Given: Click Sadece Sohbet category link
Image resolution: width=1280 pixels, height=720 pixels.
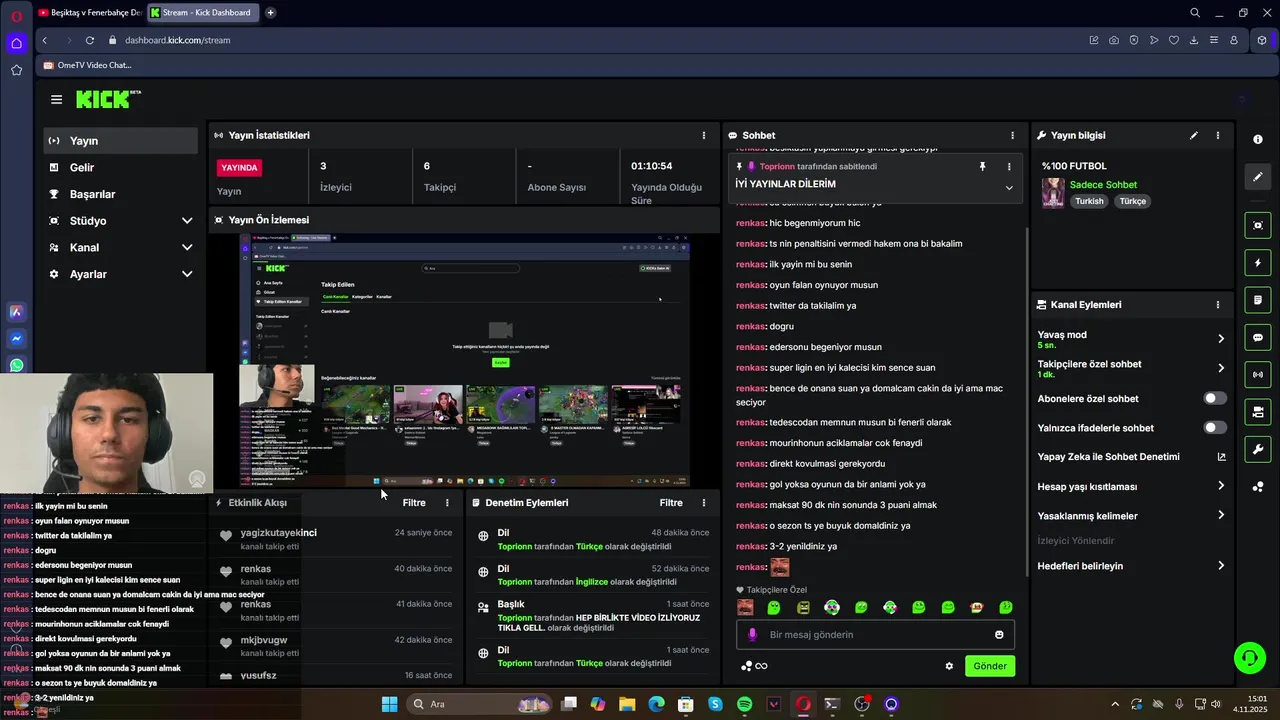Looking at the screenshot, I should point(1103,185).
